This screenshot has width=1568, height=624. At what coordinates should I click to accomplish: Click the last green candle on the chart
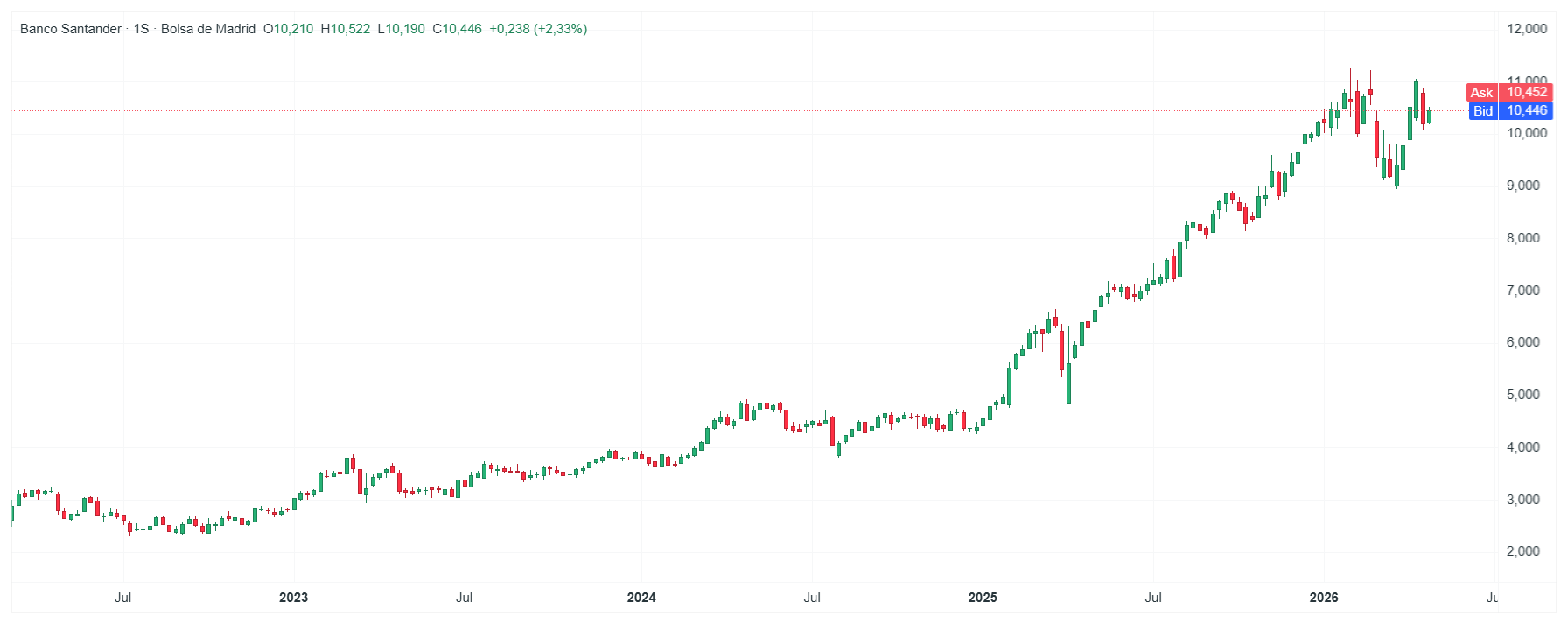[x=1429, y=116]
